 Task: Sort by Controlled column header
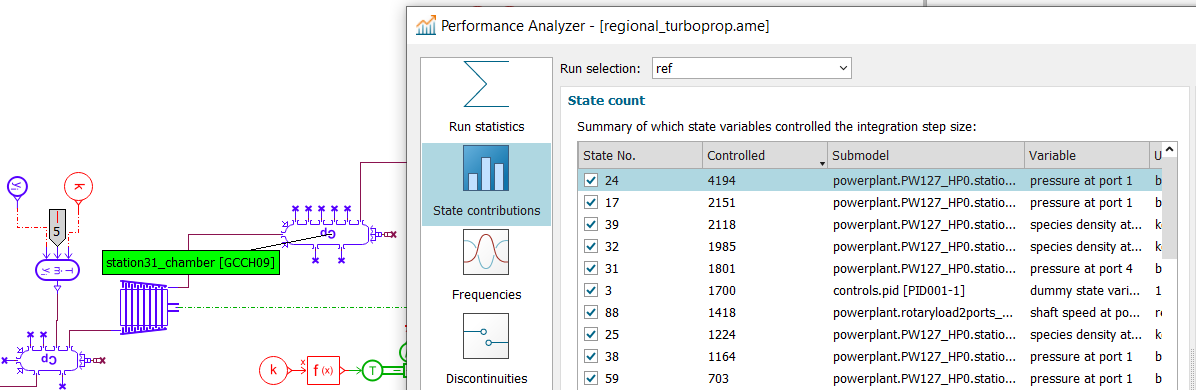764,155
